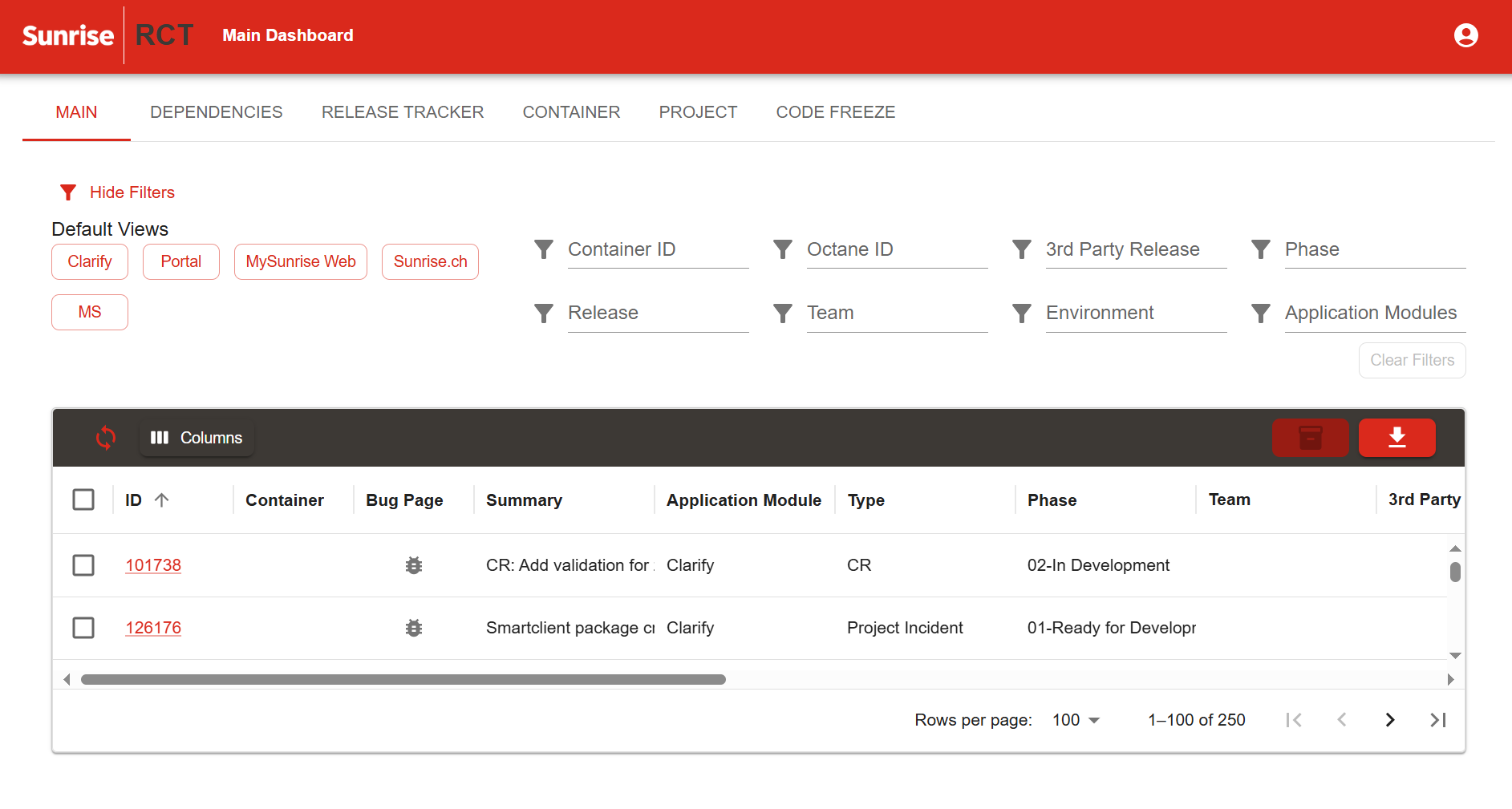This screenshot has height=809, width=1512.
Task: Click the funnel icon beside Team filter
Action: (783, 313)
